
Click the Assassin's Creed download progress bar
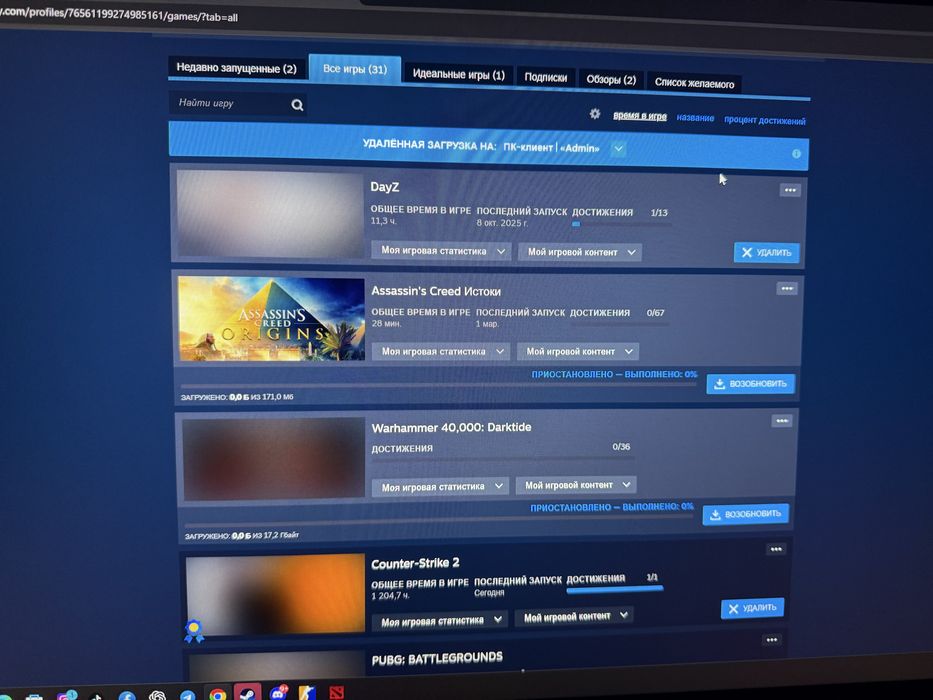[x=439, y=385]
